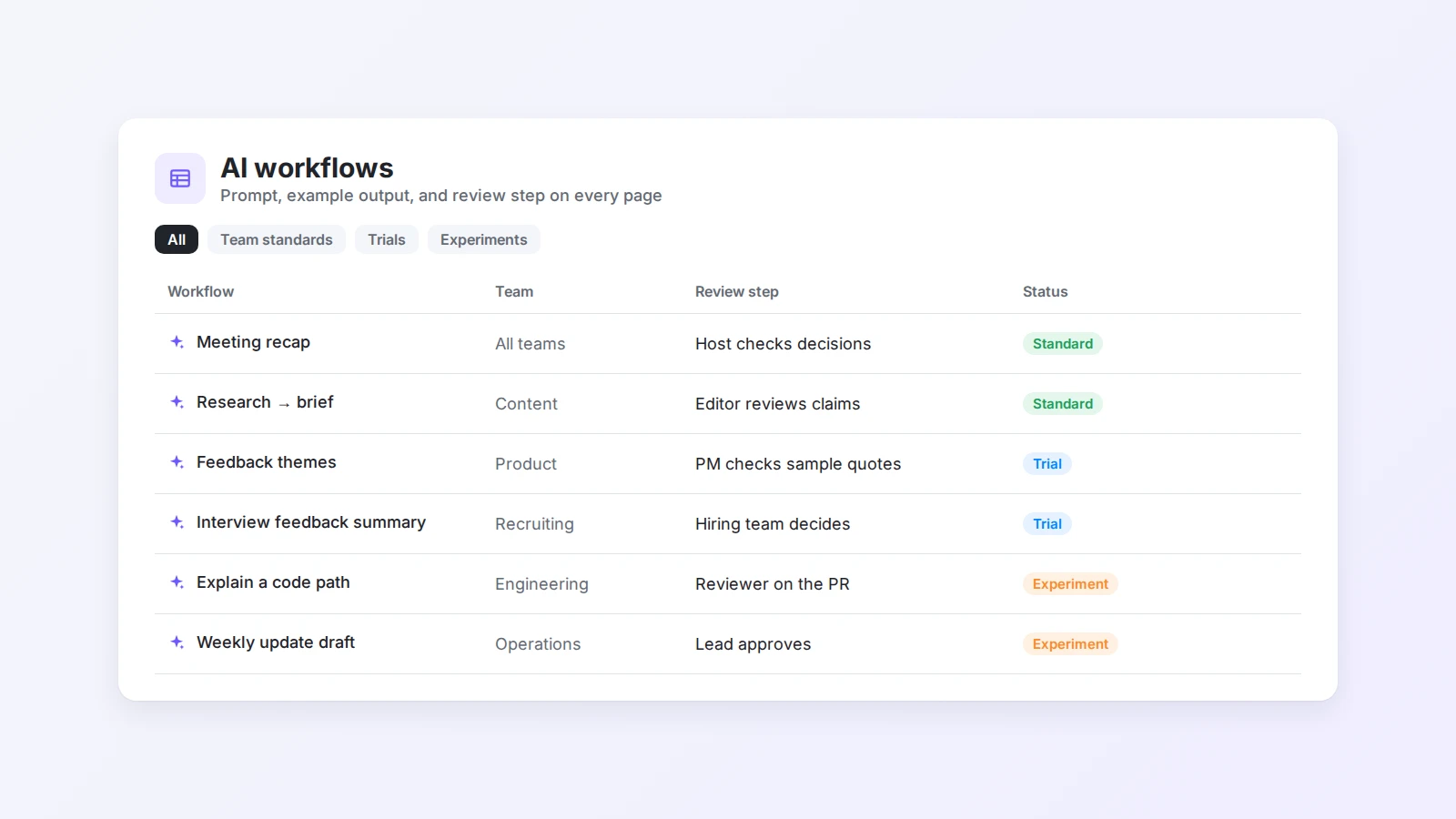The image size is (1456, 819).
Task: Sort by the Workflow column header
Action: (201, 291)
